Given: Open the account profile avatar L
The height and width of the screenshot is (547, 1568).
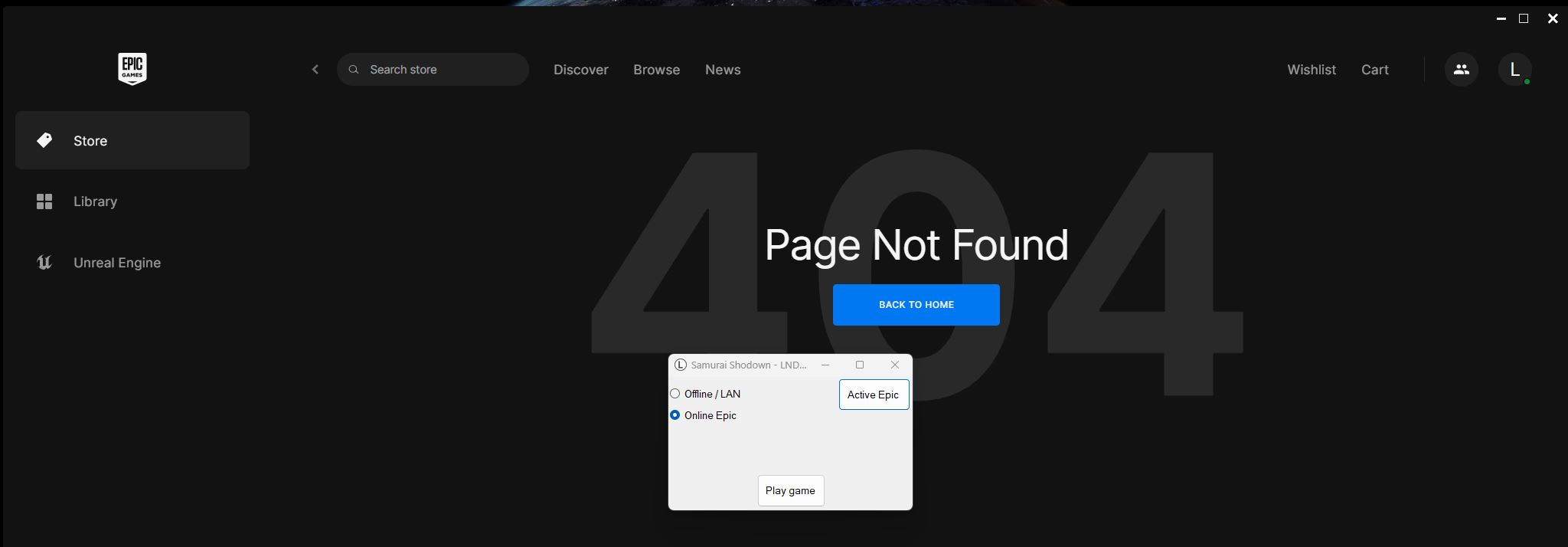Looking at the screenshot, I should pos(1514,70).
